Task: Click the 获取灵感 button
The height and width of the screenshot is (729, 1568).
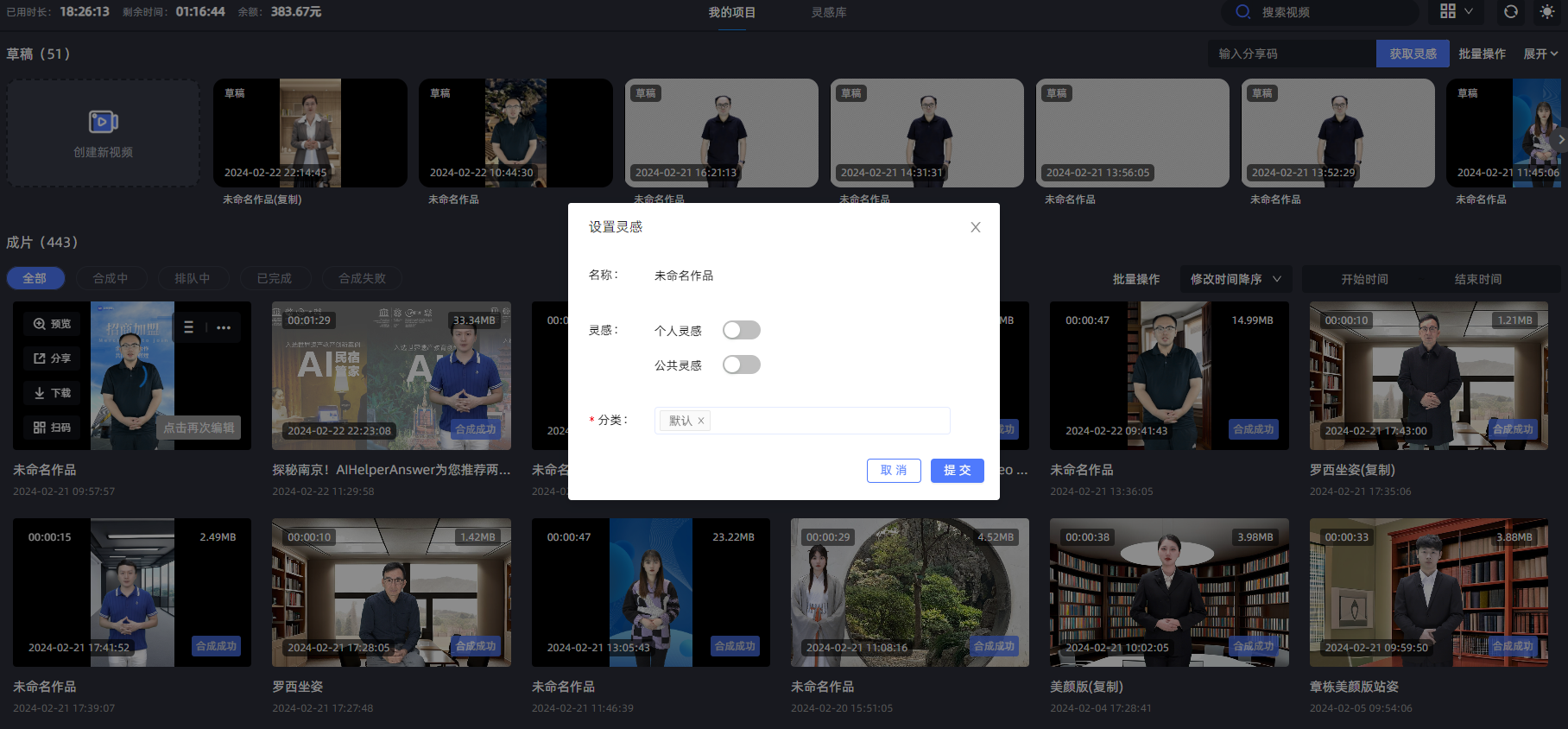Action: (x=1413, y=54)
